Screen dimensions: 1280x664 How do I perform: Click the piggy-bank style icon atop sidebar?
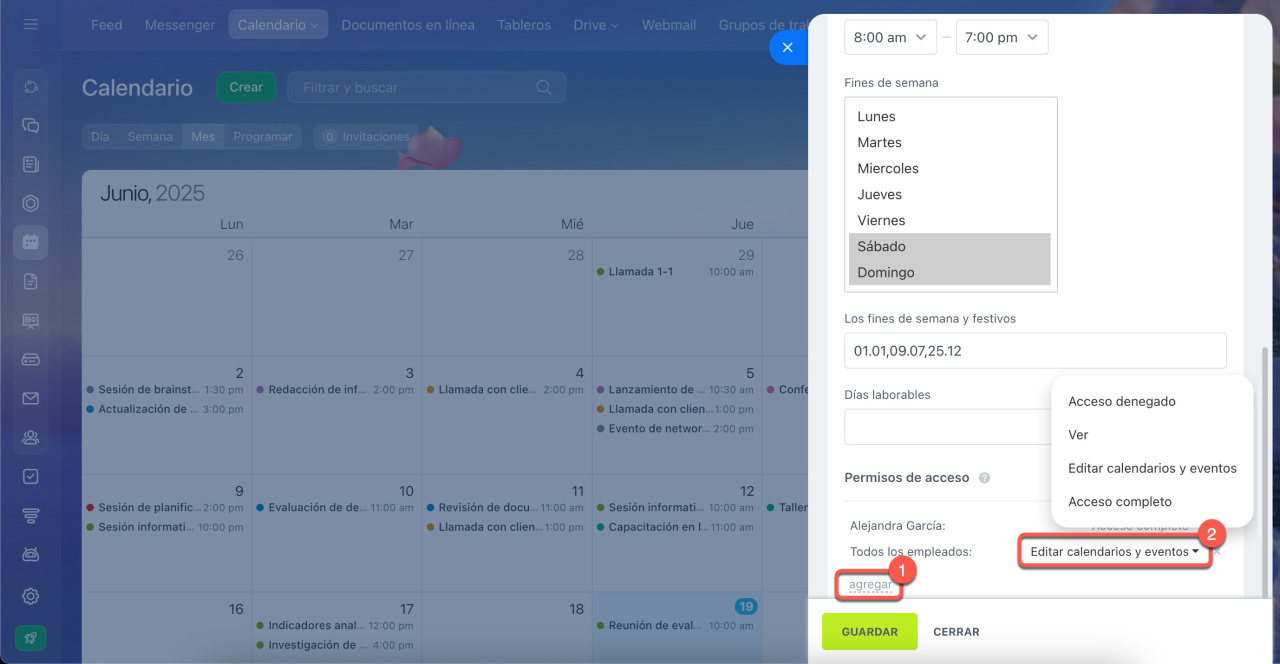(x=31, y=86)
